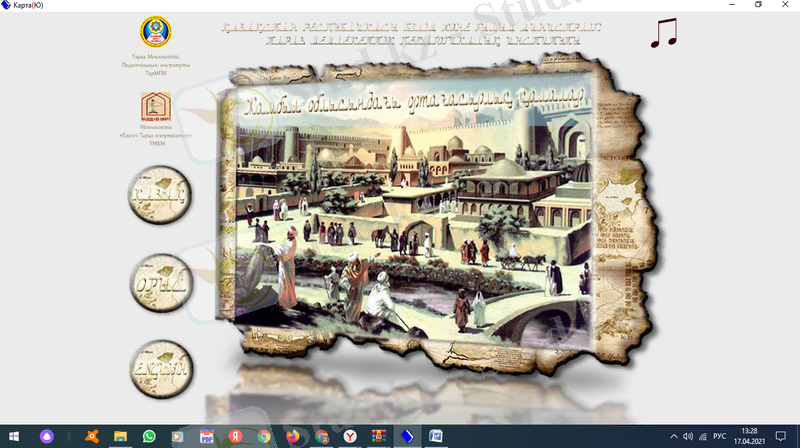The image size is (800, 448).
Task: Open Firefox browser from taskbar
Action: (x=293, y=436)
